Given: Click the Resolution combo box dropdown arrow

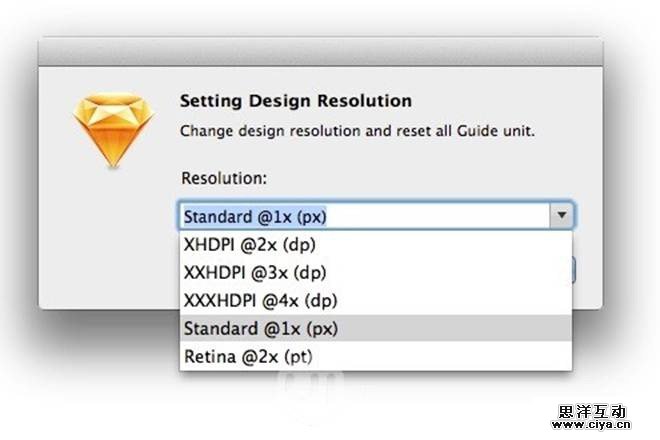Looking at the screenshot, I should (562, 215).
